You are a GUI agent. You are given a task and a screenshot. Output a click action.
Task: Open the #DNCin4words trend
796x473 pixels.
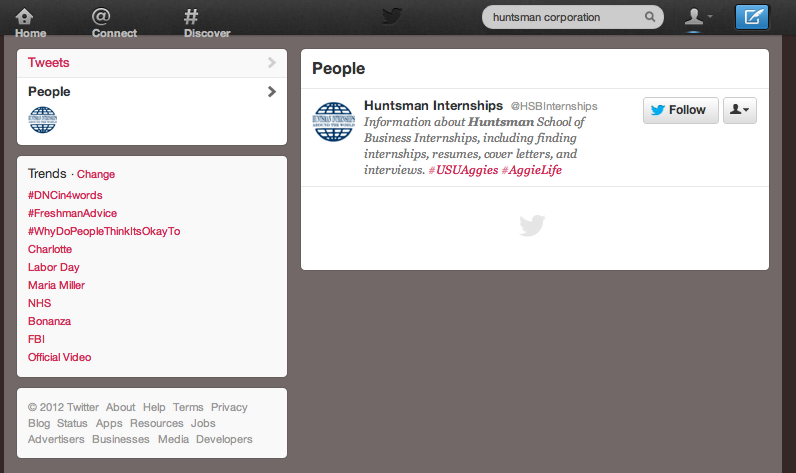point(65,195)
